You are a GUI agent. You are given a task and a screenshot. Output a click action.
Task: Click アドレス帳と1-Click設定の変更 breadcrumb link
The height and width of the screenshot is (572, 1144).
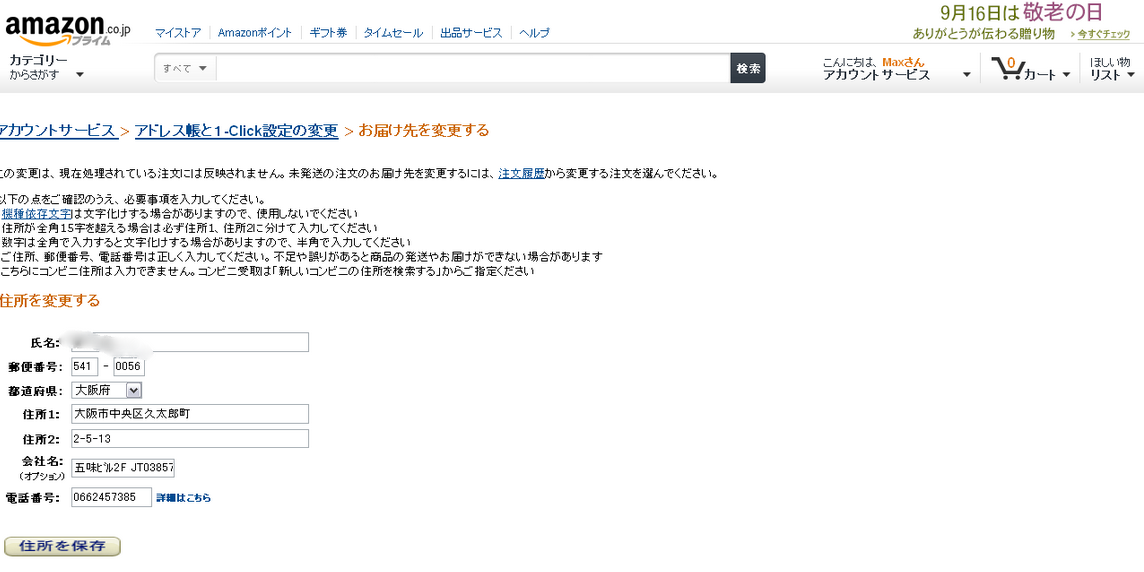[x=236, y=131]
